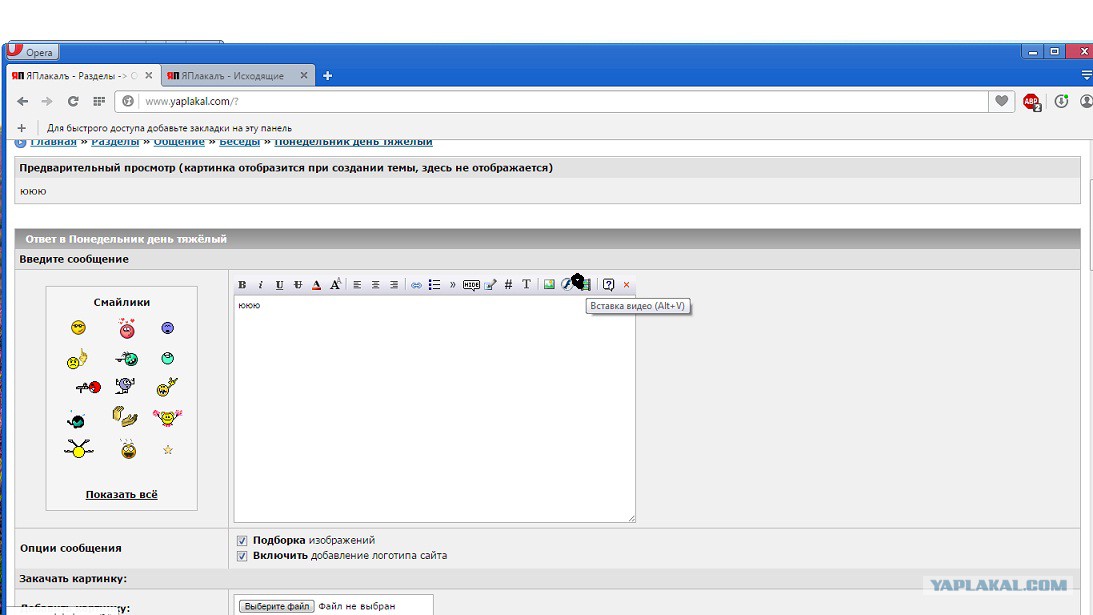The width and height of the screenshot is (1093, 615).
Task: Insert image using the picture icon
Action: tap(549, 284)
